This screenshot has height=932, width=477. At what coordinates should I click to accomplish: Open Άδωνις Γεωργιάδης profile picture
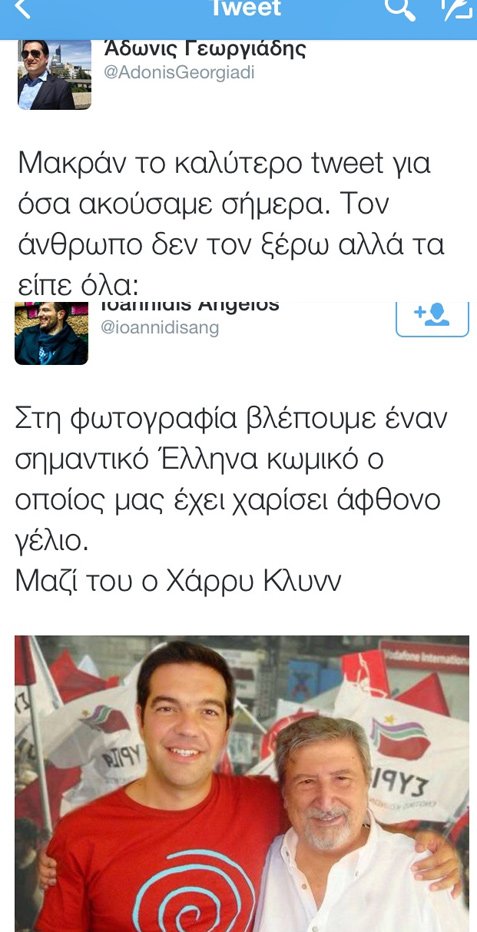click(x=54, y=75)
